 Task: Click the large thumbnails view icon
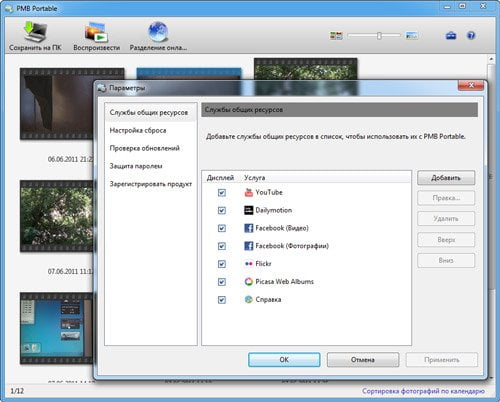(x=412, y=36)
